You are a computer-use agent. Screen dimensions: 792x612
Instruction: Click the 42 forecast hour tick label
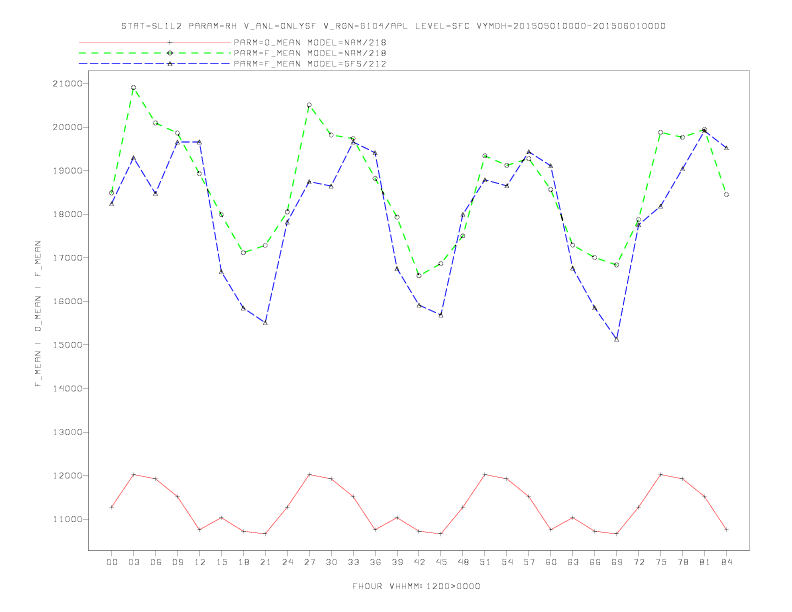tap(419, 562)
